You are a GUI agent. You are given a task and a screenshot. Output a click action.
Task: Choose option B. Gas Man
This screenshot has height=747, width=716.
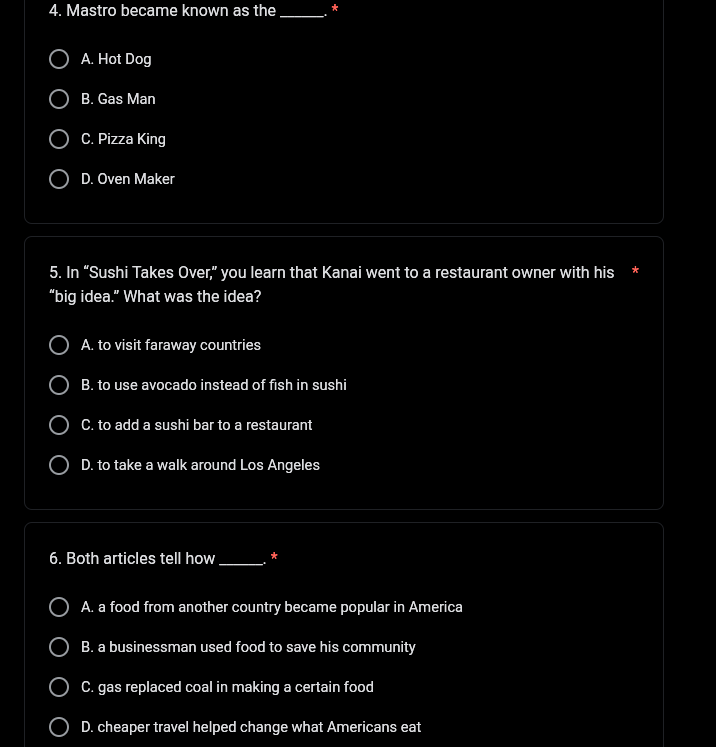tap(59, 99)
